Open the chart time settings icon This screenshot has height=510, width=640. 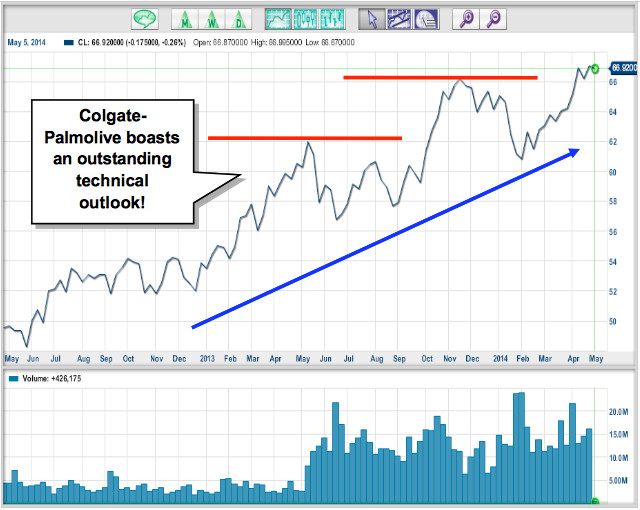[424, 18]
